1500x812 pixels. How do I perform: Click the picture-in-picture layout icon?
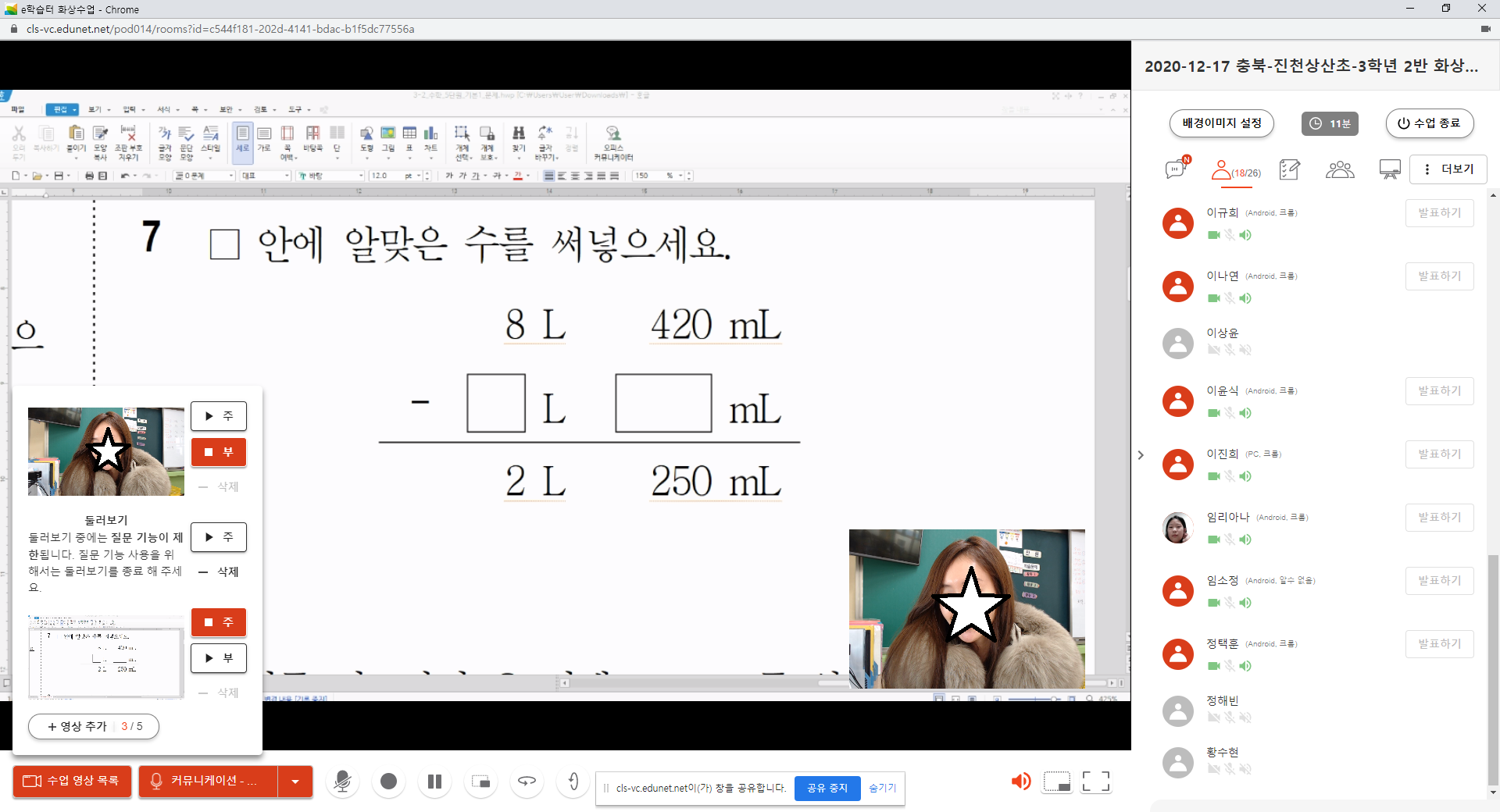click(480, 782)
